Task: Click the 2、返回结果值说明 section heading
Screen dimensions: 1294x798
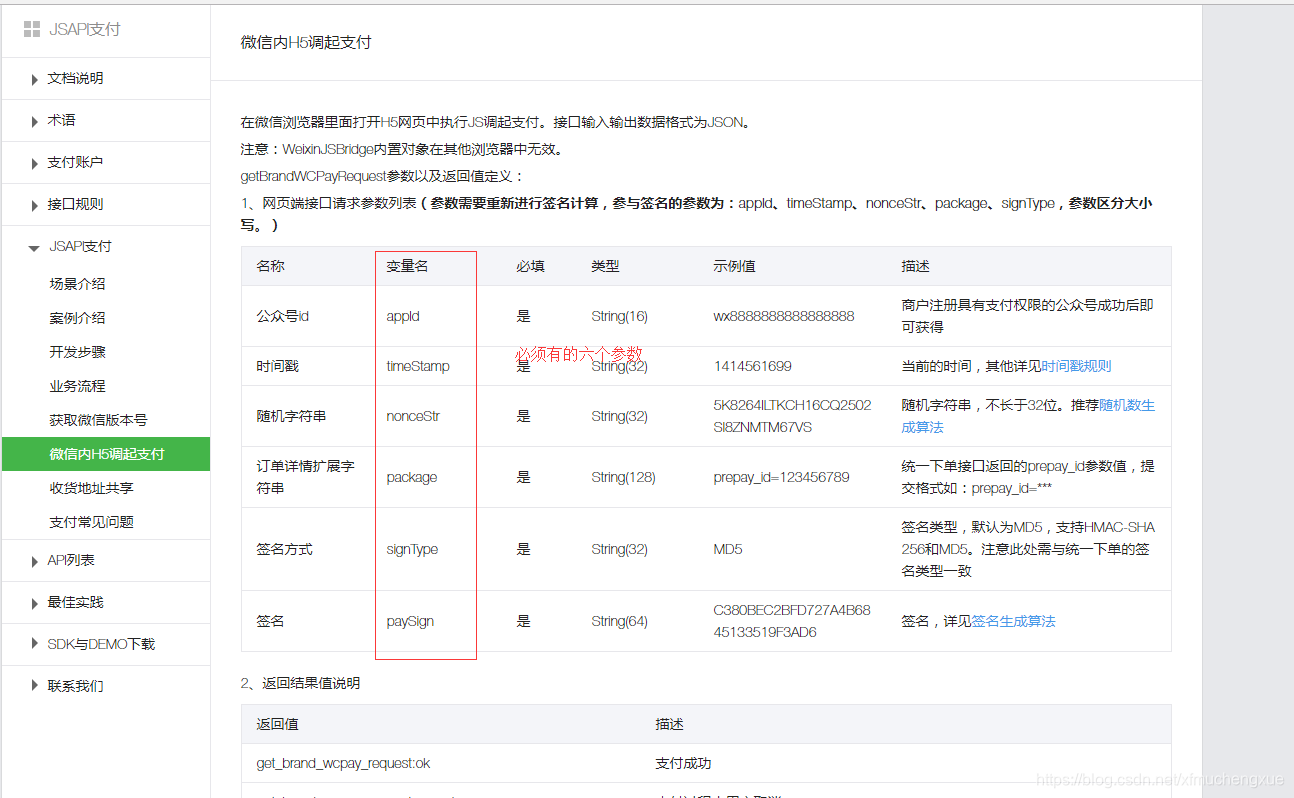Action: [x=300, y=683]
